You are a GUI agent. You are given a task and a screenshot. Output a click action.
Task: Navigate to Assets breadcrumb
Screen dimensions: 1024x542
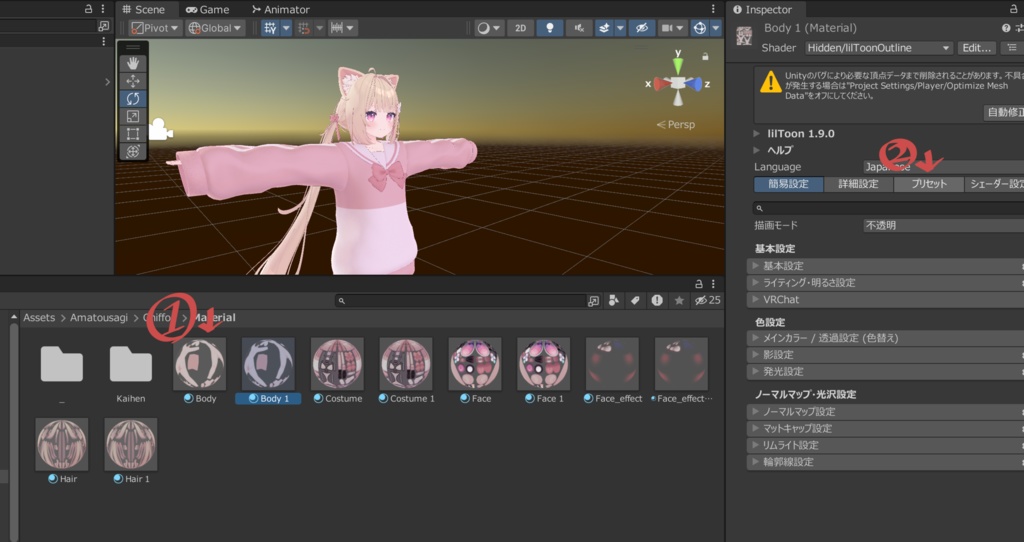coord(39,317)
